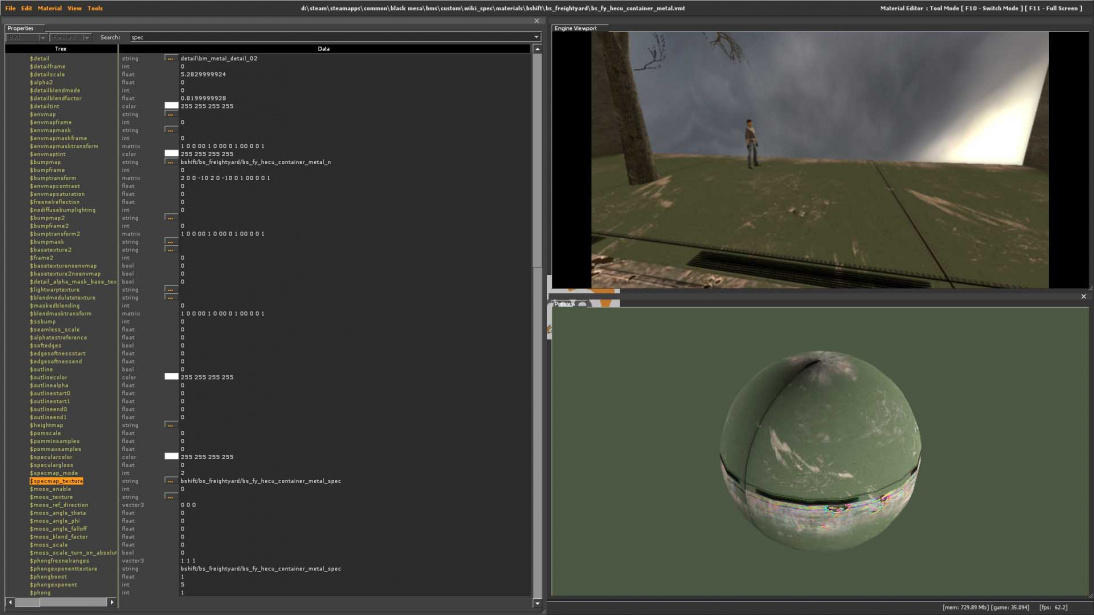Open the first dimmed dropdown left of Search

pyautogui.click(x=27, y=37)
